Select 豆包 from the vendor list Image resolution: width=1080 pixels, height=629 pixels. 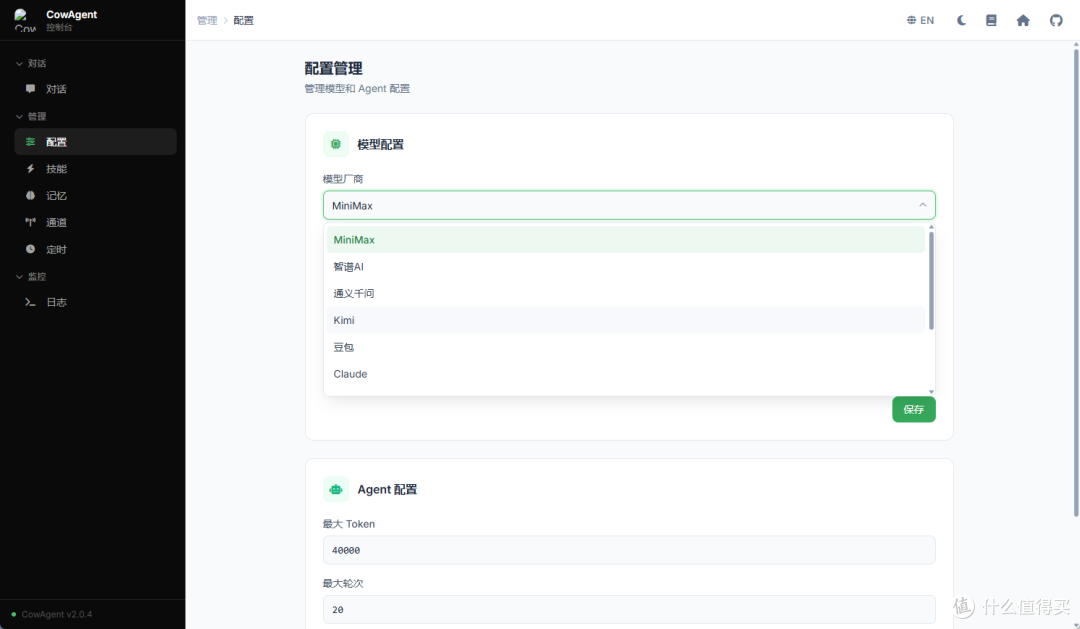click(x=625, y=347)
